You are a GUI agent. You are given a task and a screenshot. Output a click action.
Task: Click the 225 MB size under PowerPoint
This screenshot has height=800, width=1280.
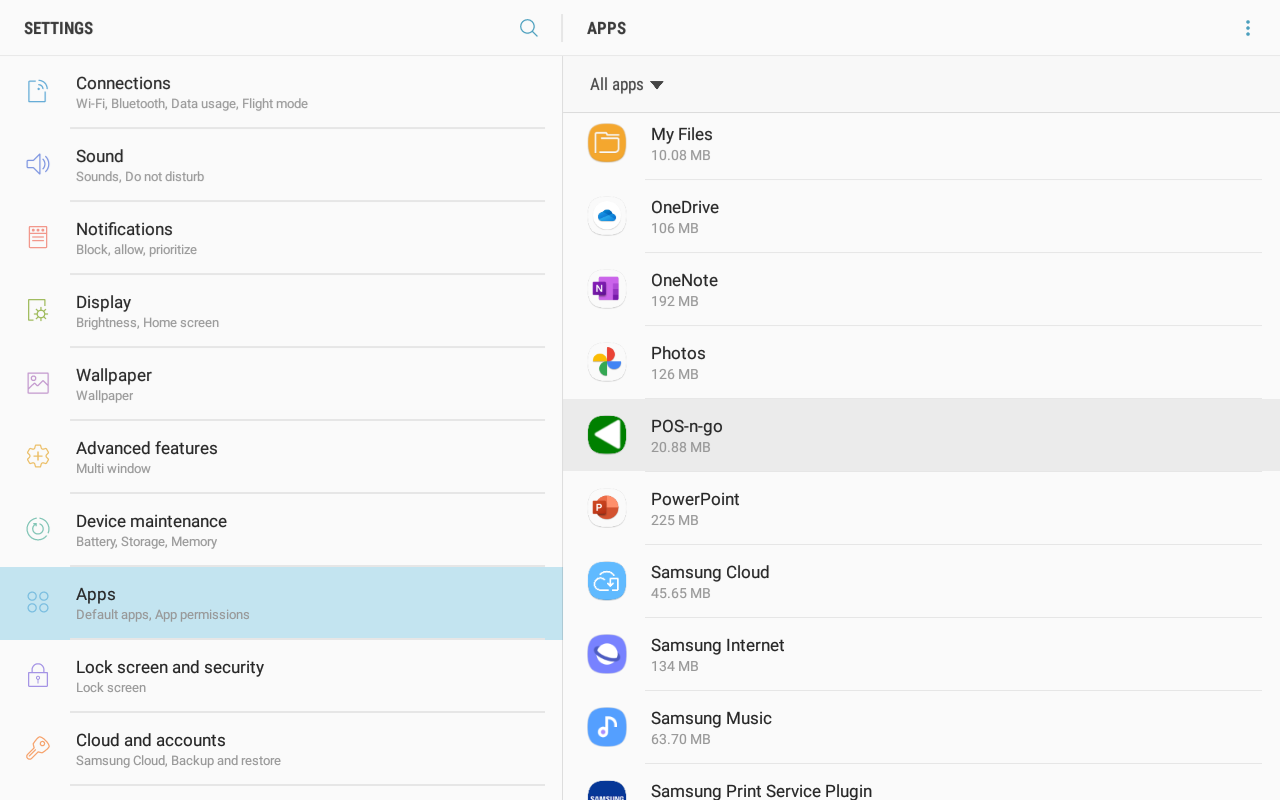[x=675, y=520]
